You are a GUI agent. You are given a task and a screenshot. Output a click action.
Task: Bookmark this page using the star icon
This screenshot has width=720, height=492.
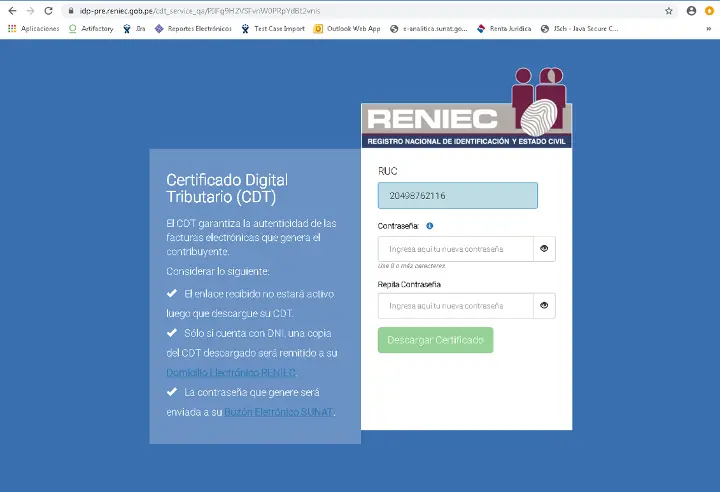click(x=669, y=10)
